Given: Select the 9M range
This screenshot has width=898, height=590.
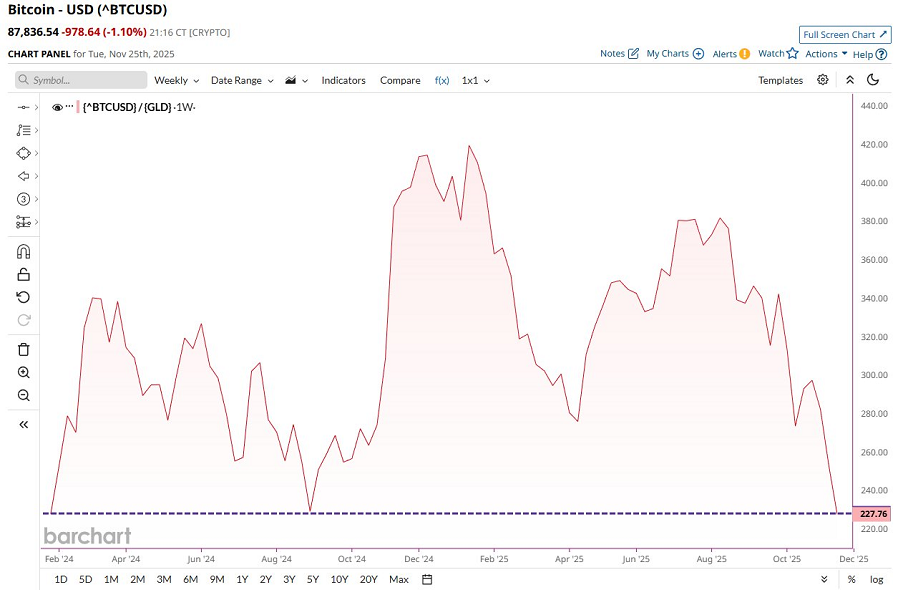Looking at the screenshot, I should point(217,579).
